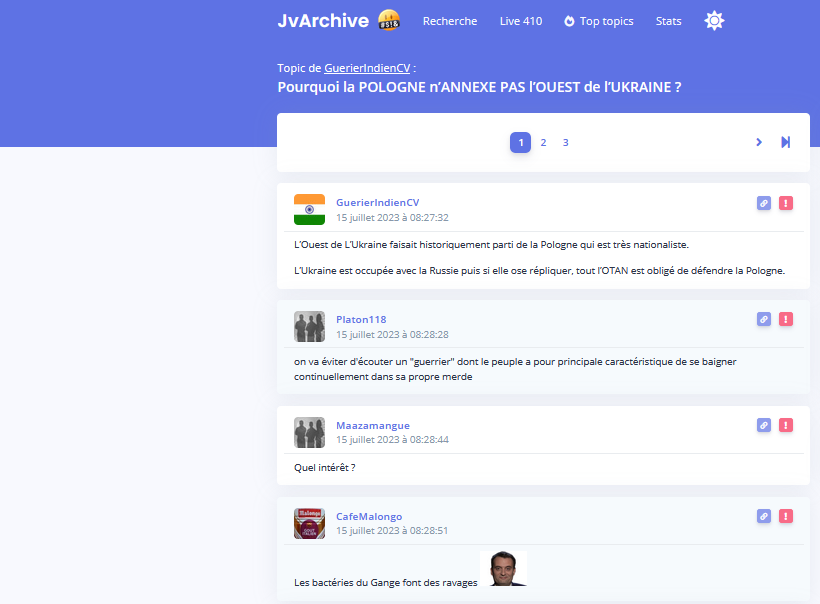Select page 2 of the topic
Viewport: 820px width, 604px height.
click(x=543, y=142)
